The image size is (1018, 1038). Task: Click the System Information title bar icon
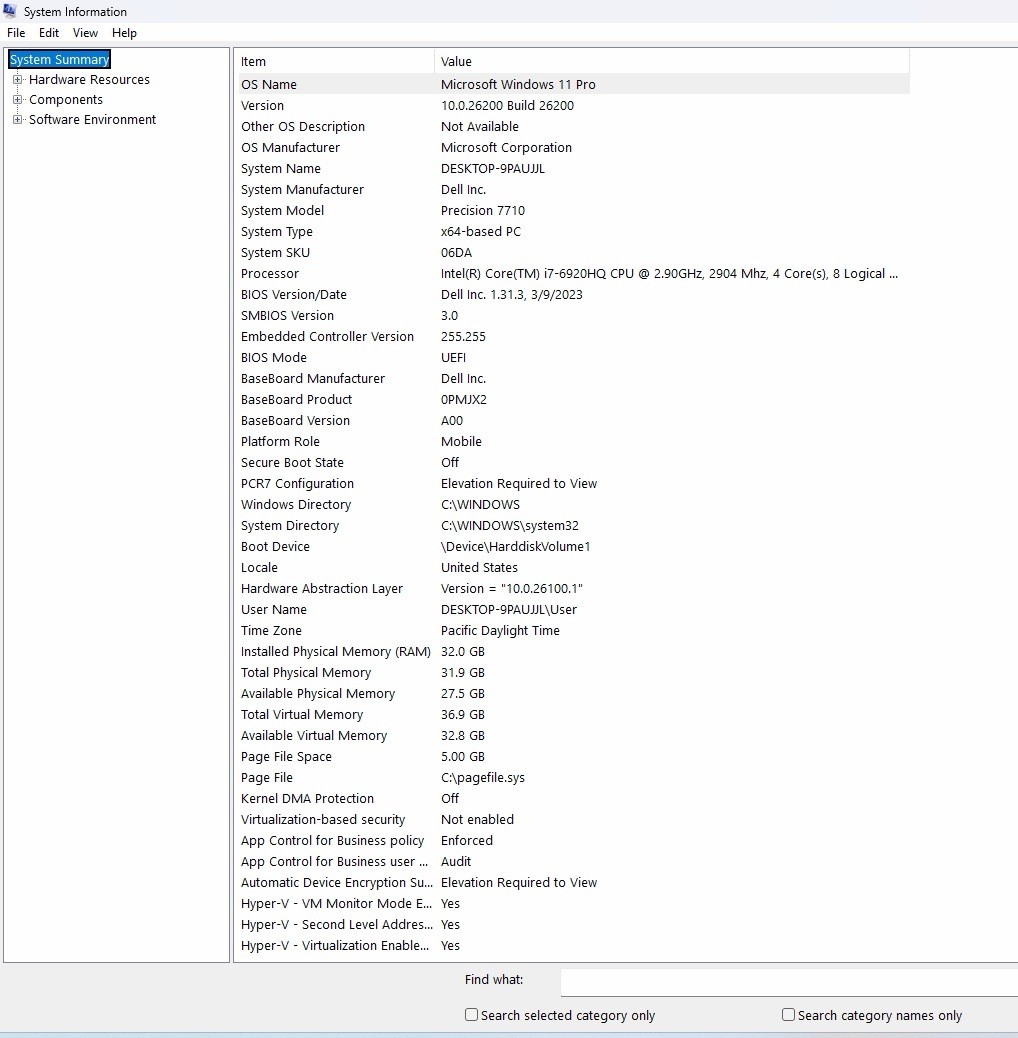coord(9,11)
